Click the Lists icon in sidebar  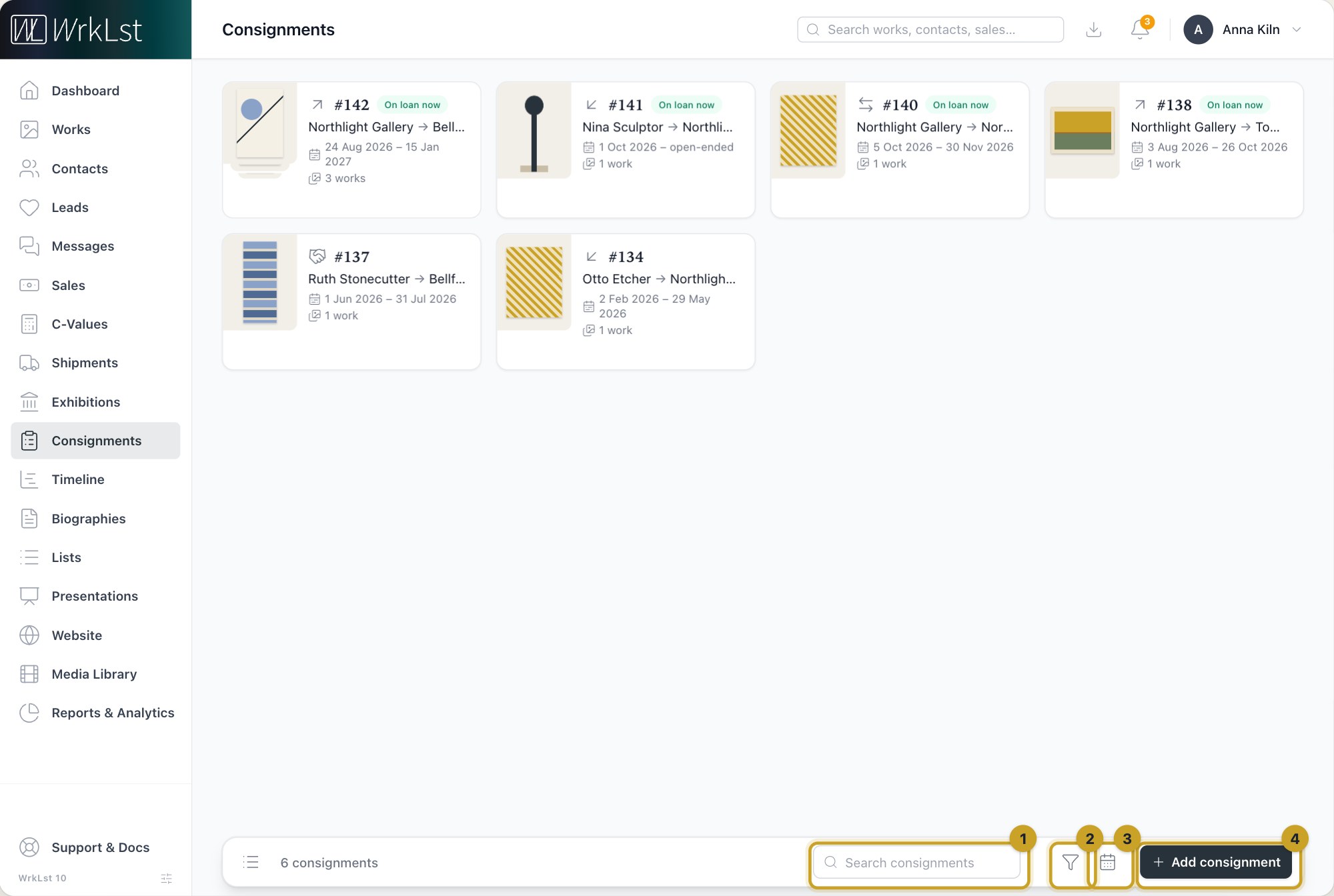click(x=29, y=557)
